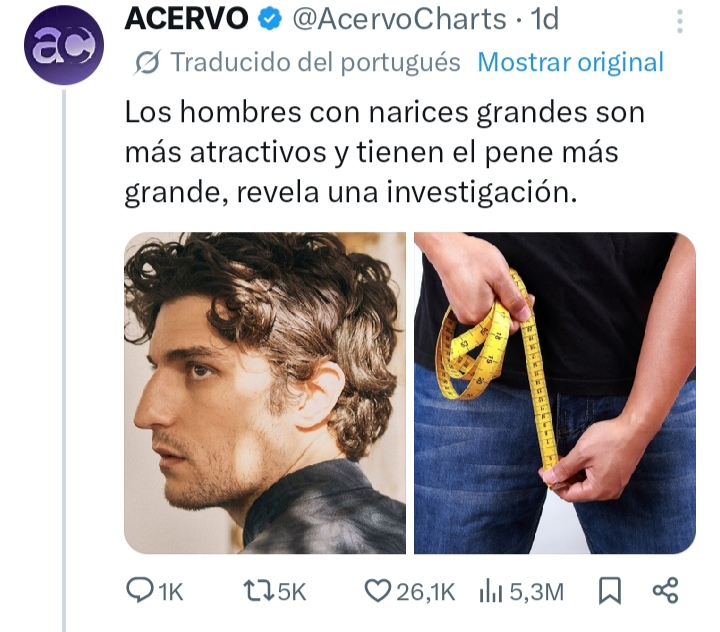Click the 1K replies count

(171, 592)
